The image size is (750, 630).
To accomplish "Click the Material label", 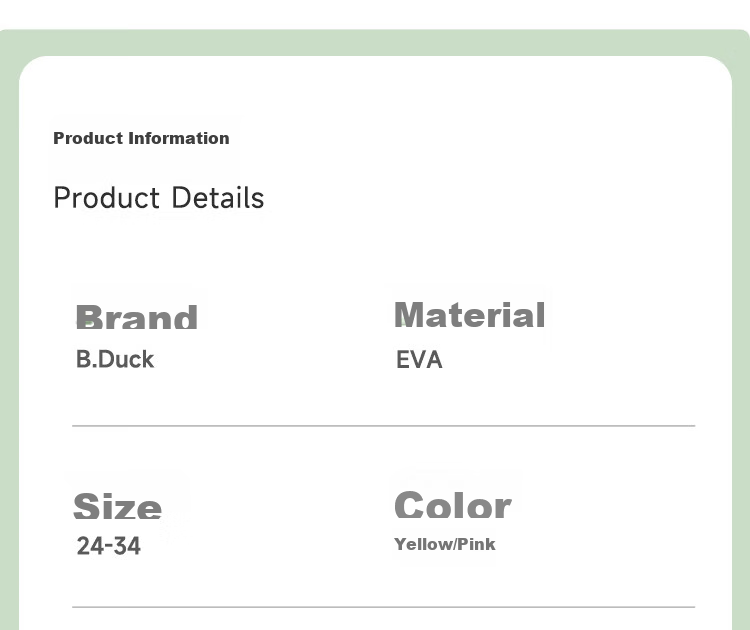I will pos(470,315).
